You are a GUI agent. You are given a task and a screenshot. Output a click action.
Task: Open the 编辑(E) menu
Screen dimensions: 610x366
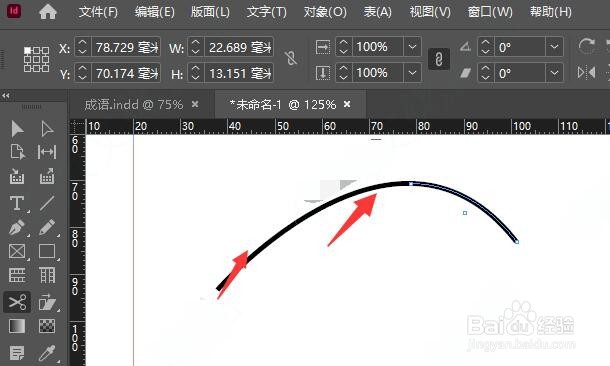click(154, 12)
